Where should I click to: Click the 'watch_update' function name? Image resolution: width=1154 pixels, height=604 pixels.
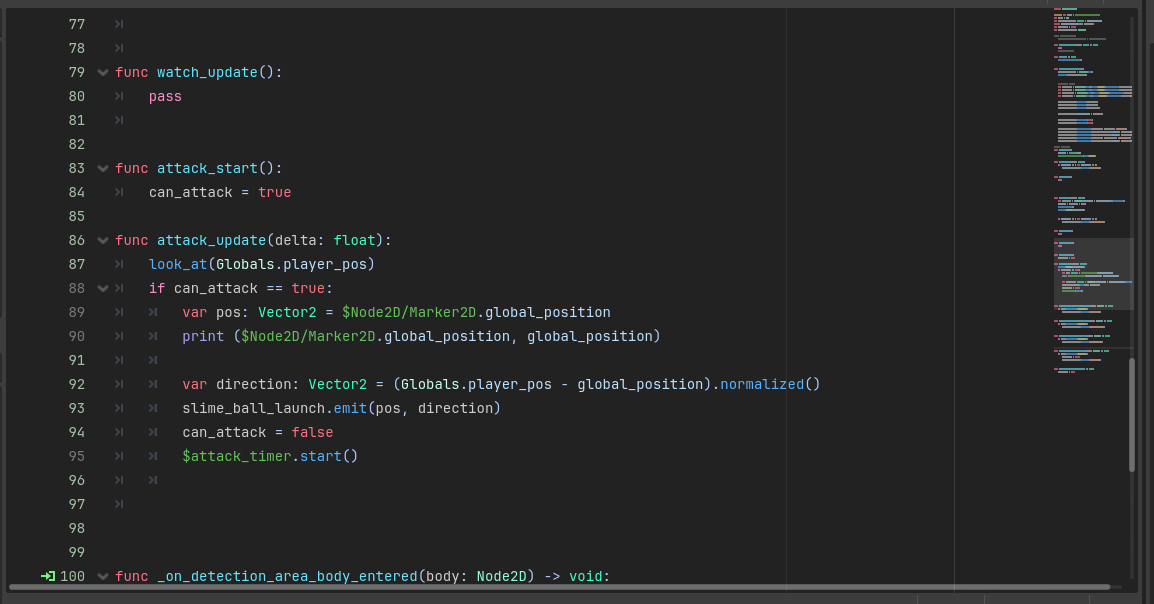207,72
